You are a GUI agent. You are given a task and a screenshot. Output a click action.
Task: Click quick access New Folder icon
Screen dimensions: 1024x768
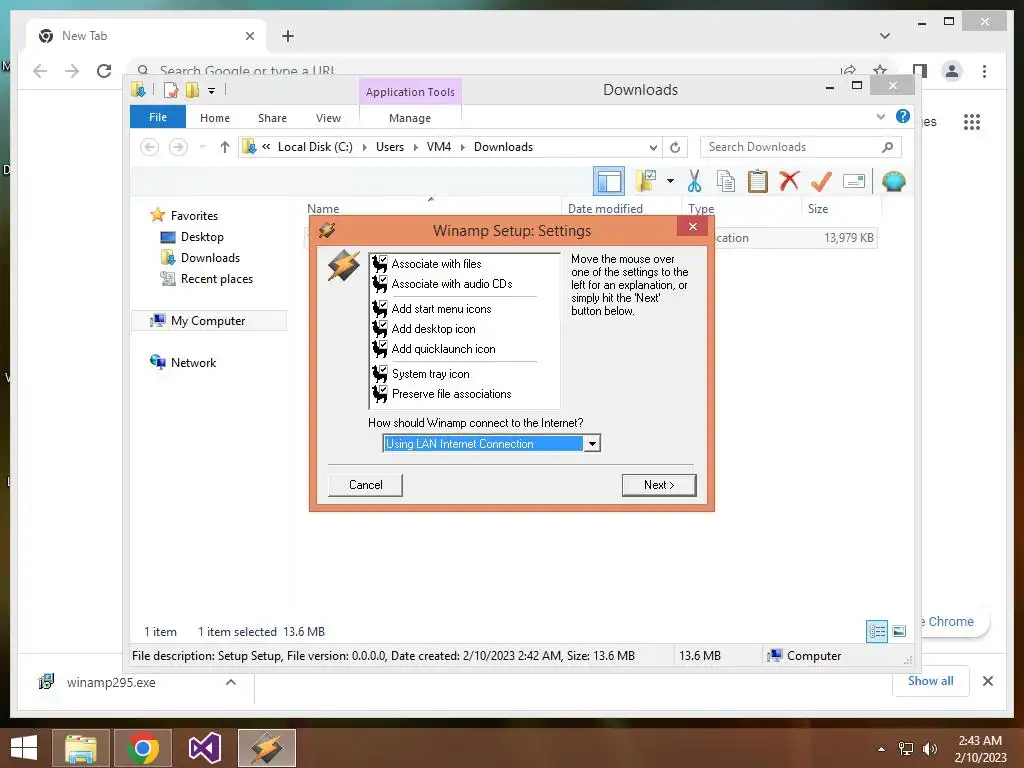(192, 90)
